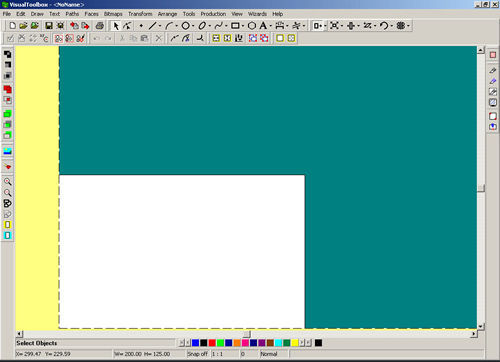
Task: Pick the cyan color swatch
Action: coord(278,343)
